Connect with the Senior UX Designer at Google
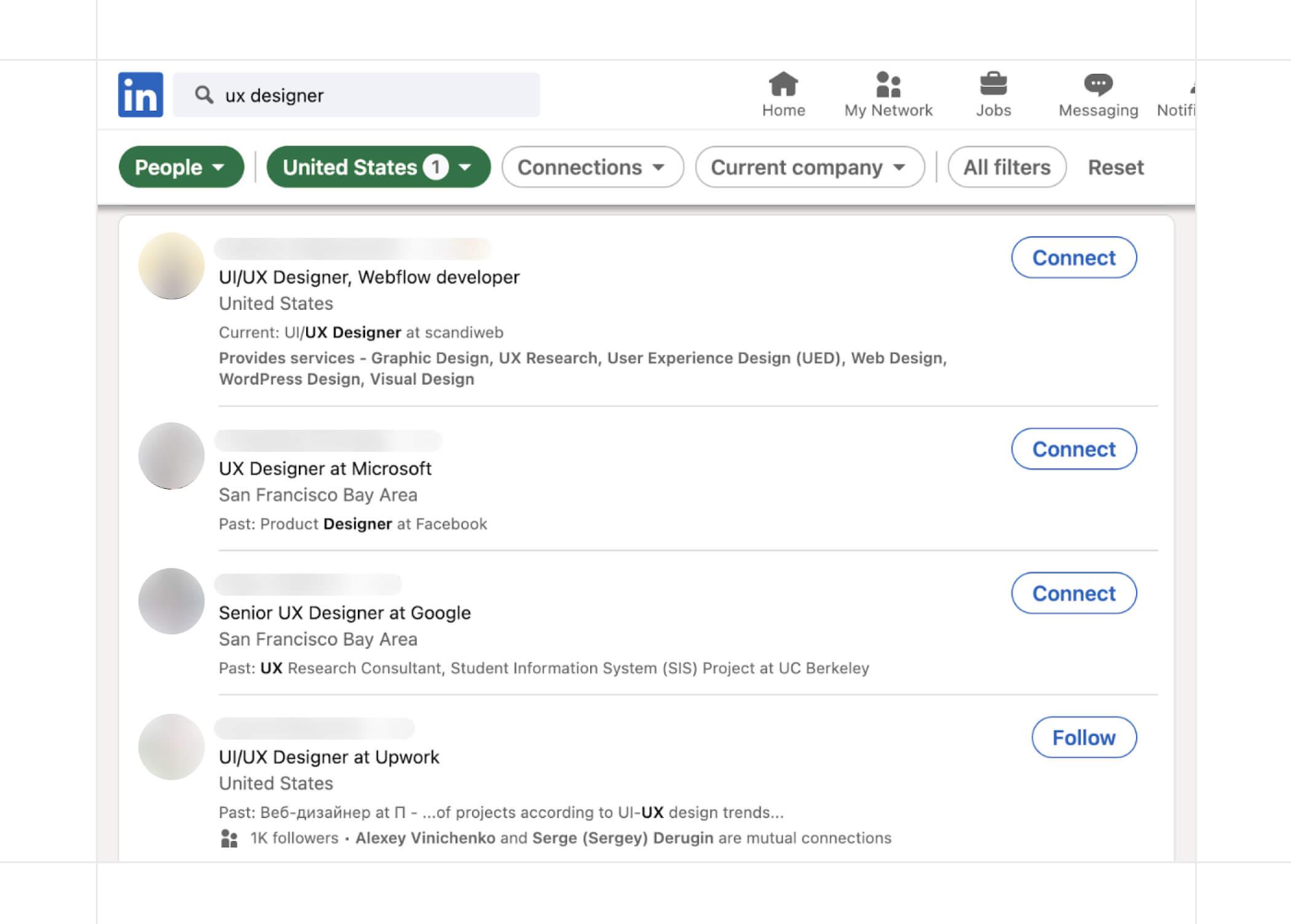The height and width of the screenshot is (924, 1291). pyautogui.click(x=1073, y=593)
